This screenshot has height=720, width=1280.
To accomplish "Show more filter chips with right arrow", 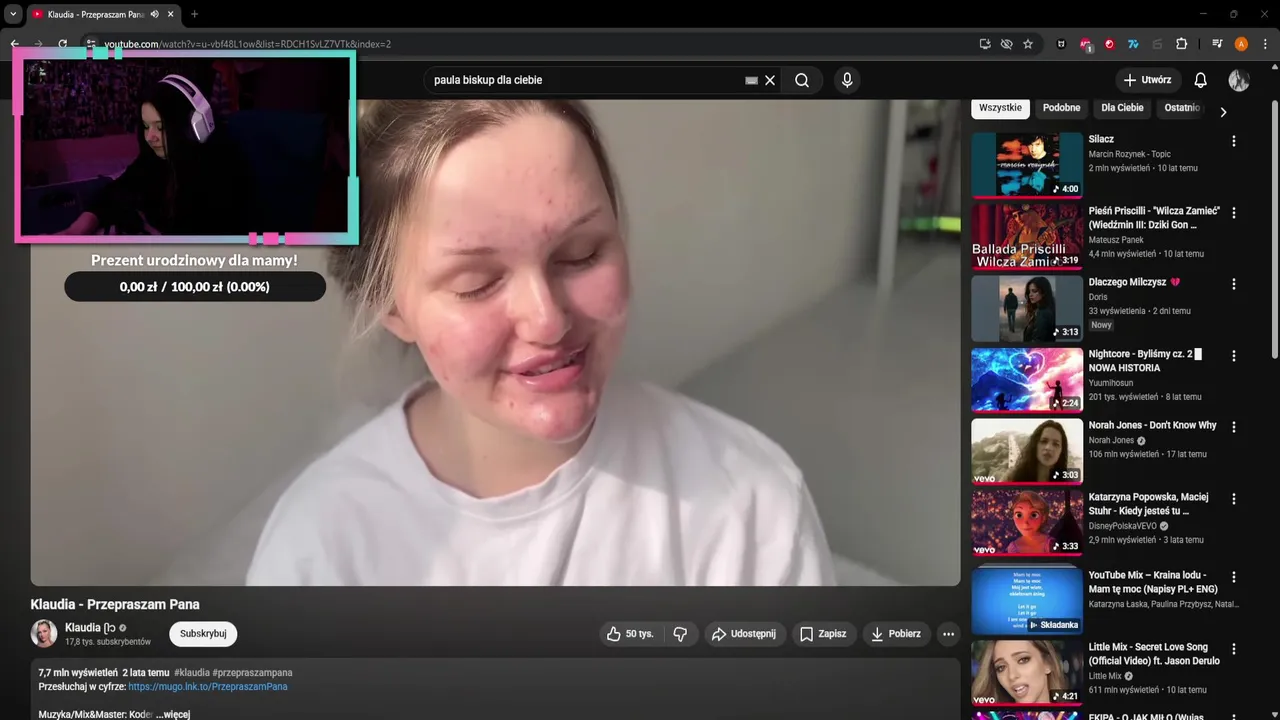I will pyautogui.click(x=1223, y=111).
